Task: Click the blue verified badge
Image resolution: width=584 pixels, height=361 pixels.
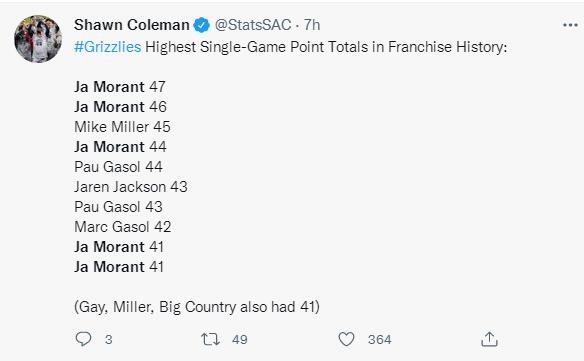Action: pyautogui.click(x=201, y=25)
